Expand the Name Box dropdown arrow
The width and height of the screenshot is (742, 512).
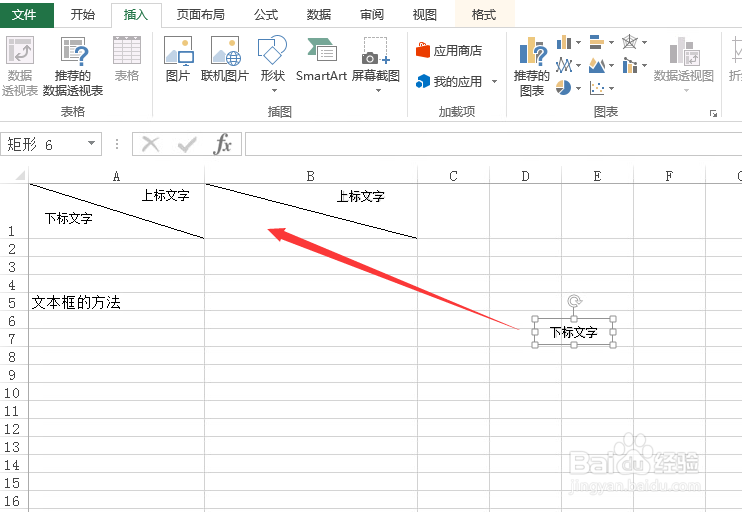click(92, 143)
